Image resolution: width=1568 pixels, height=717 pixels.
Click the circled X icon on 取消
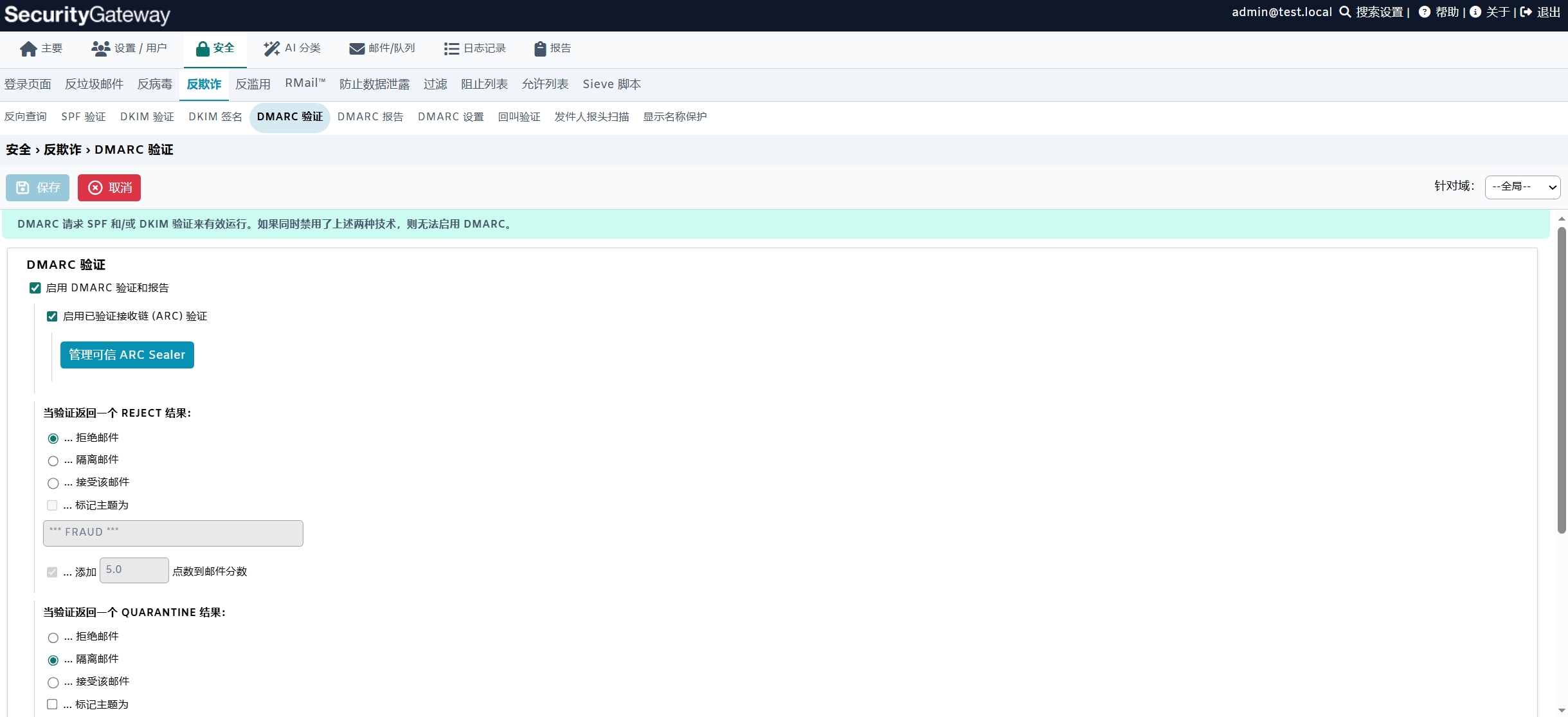tap(95, 188)
